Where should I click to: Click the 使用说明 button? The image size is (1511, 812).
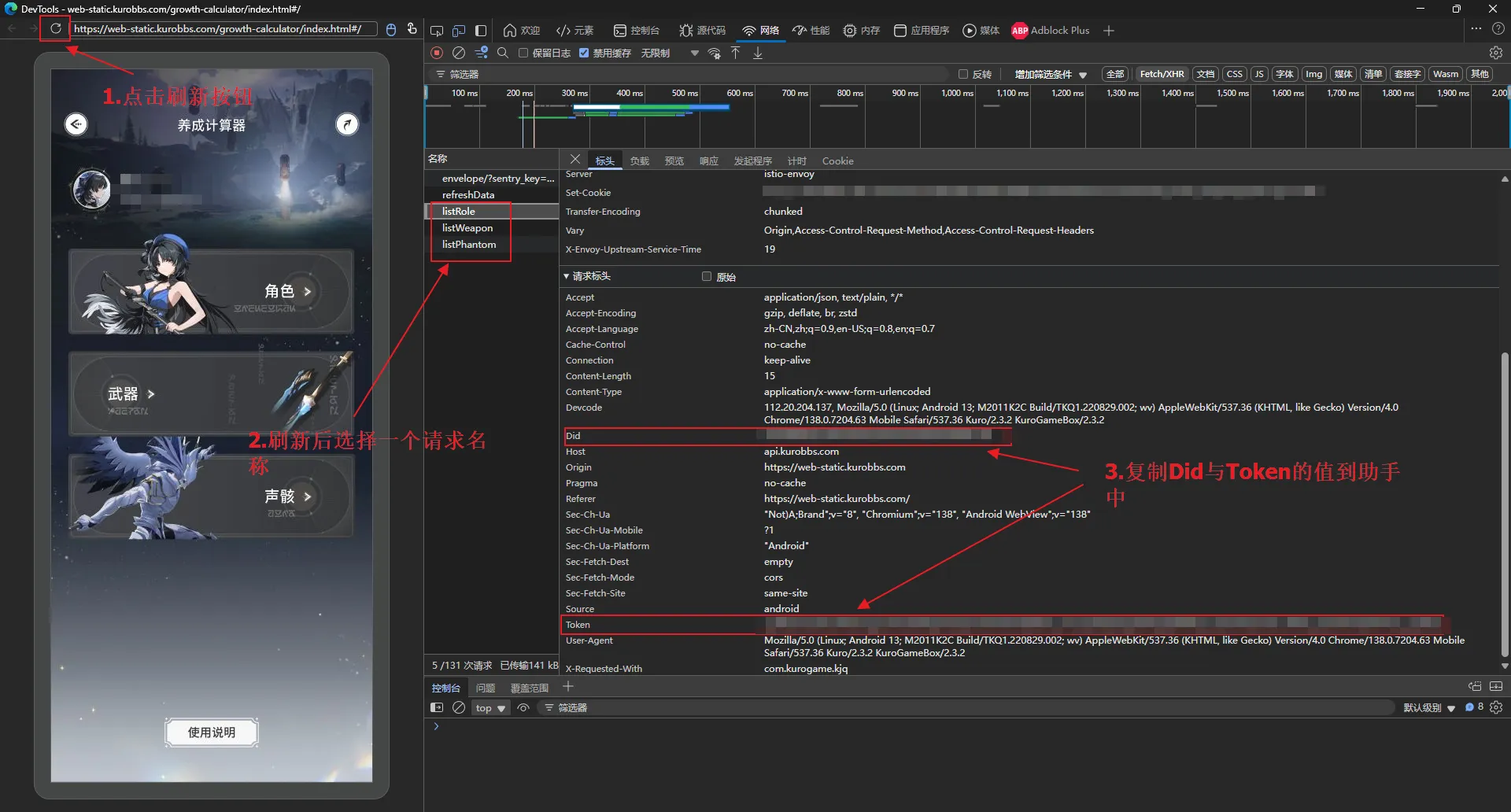[211, 733]
